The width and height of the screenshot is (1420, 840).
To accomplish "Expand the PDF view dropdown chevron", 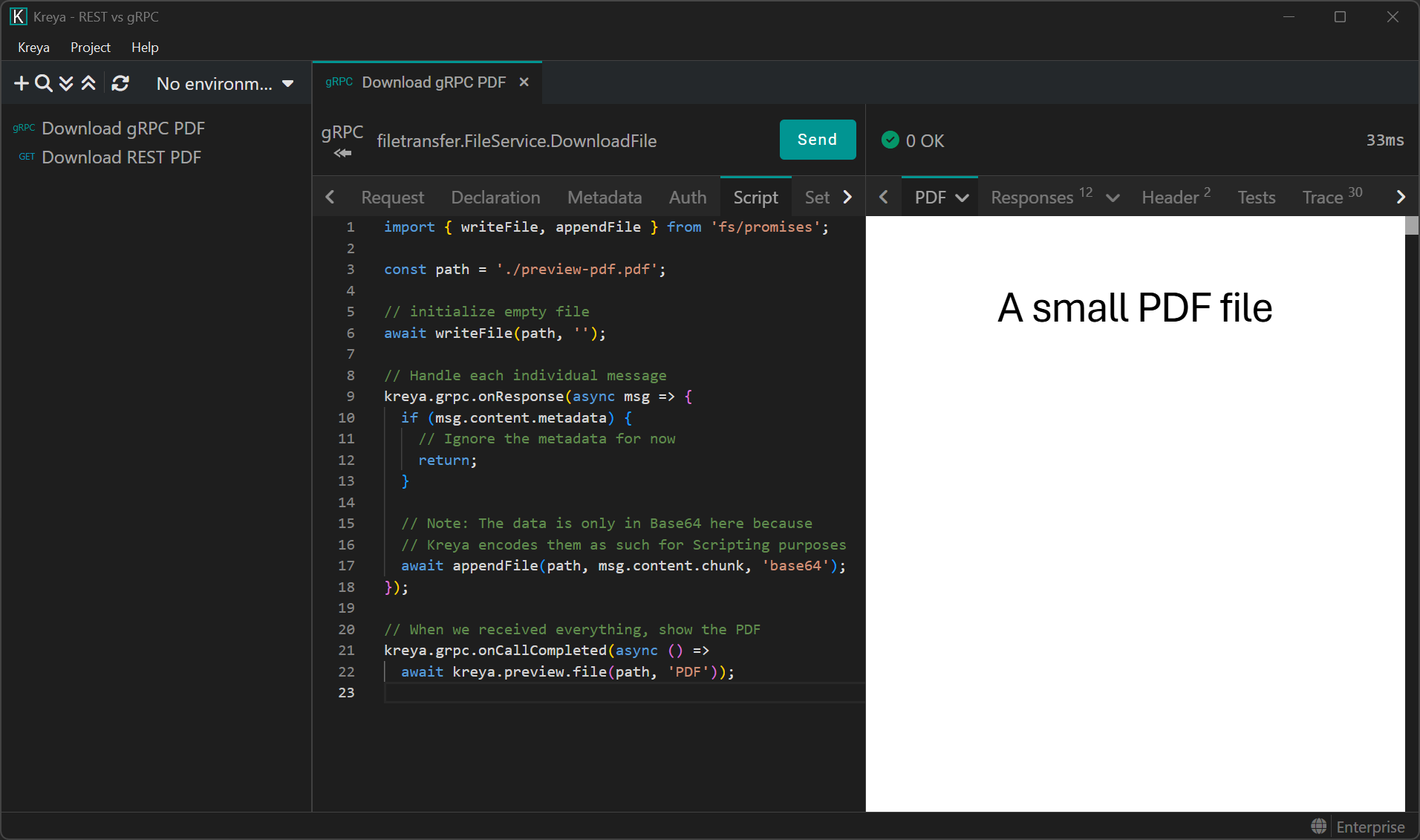I will pos(963,198).
